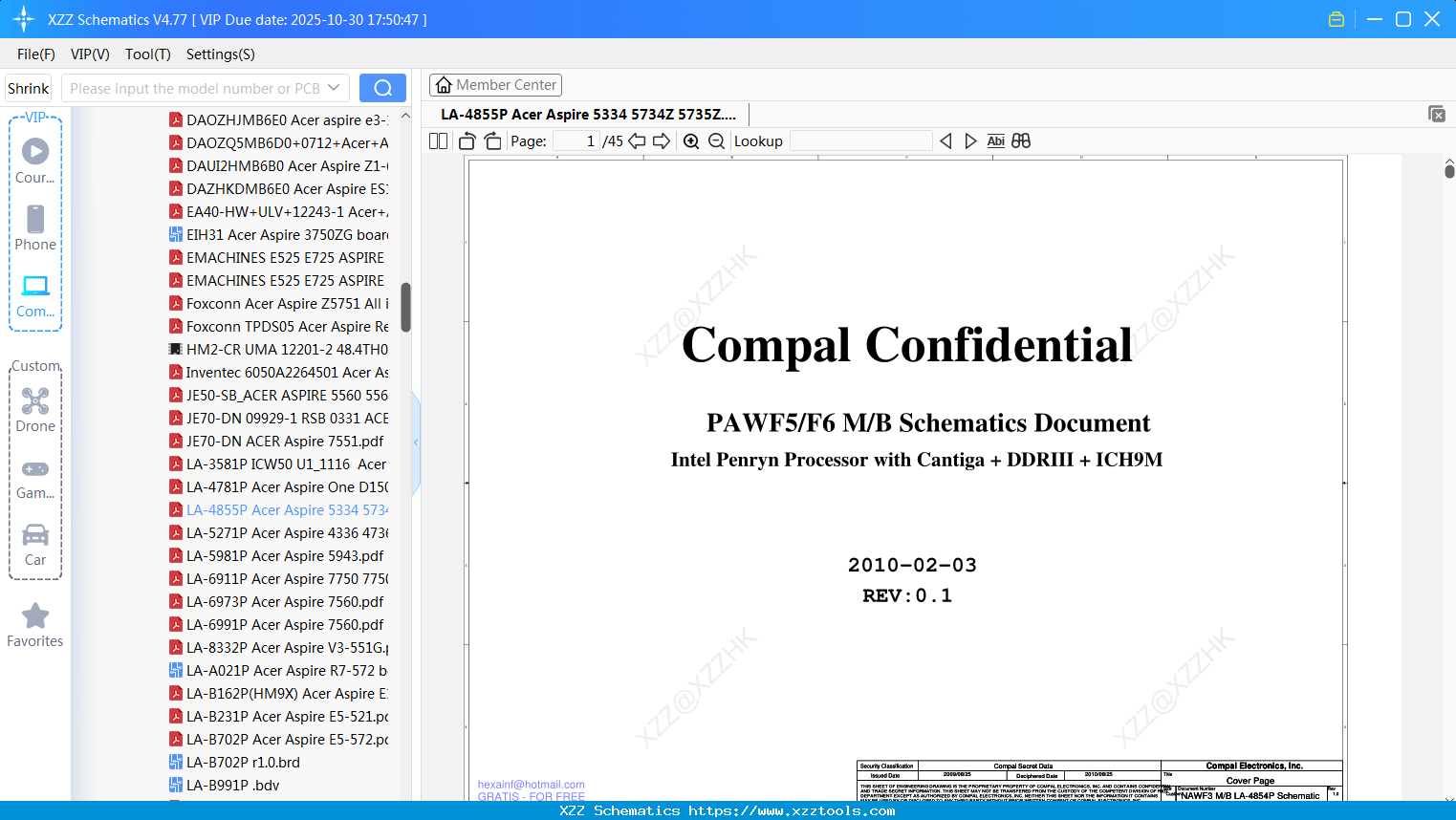Open HM2-CR UMA 12201-2 file

(x=278, y=350)
